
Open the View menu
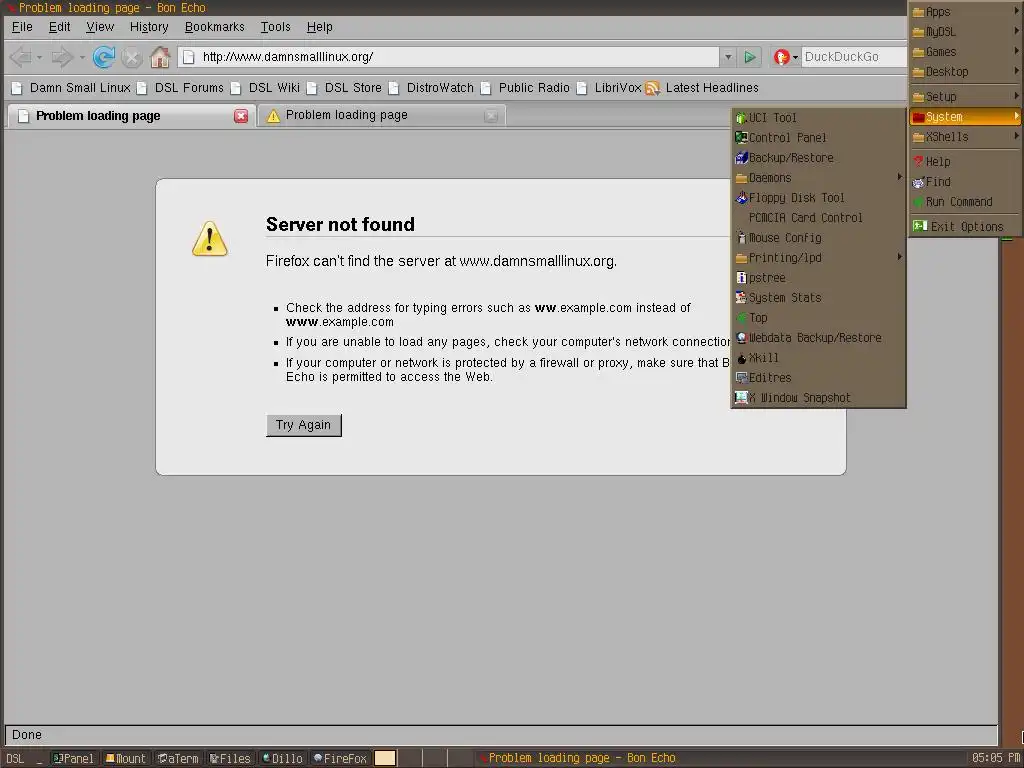click(100, 27)
